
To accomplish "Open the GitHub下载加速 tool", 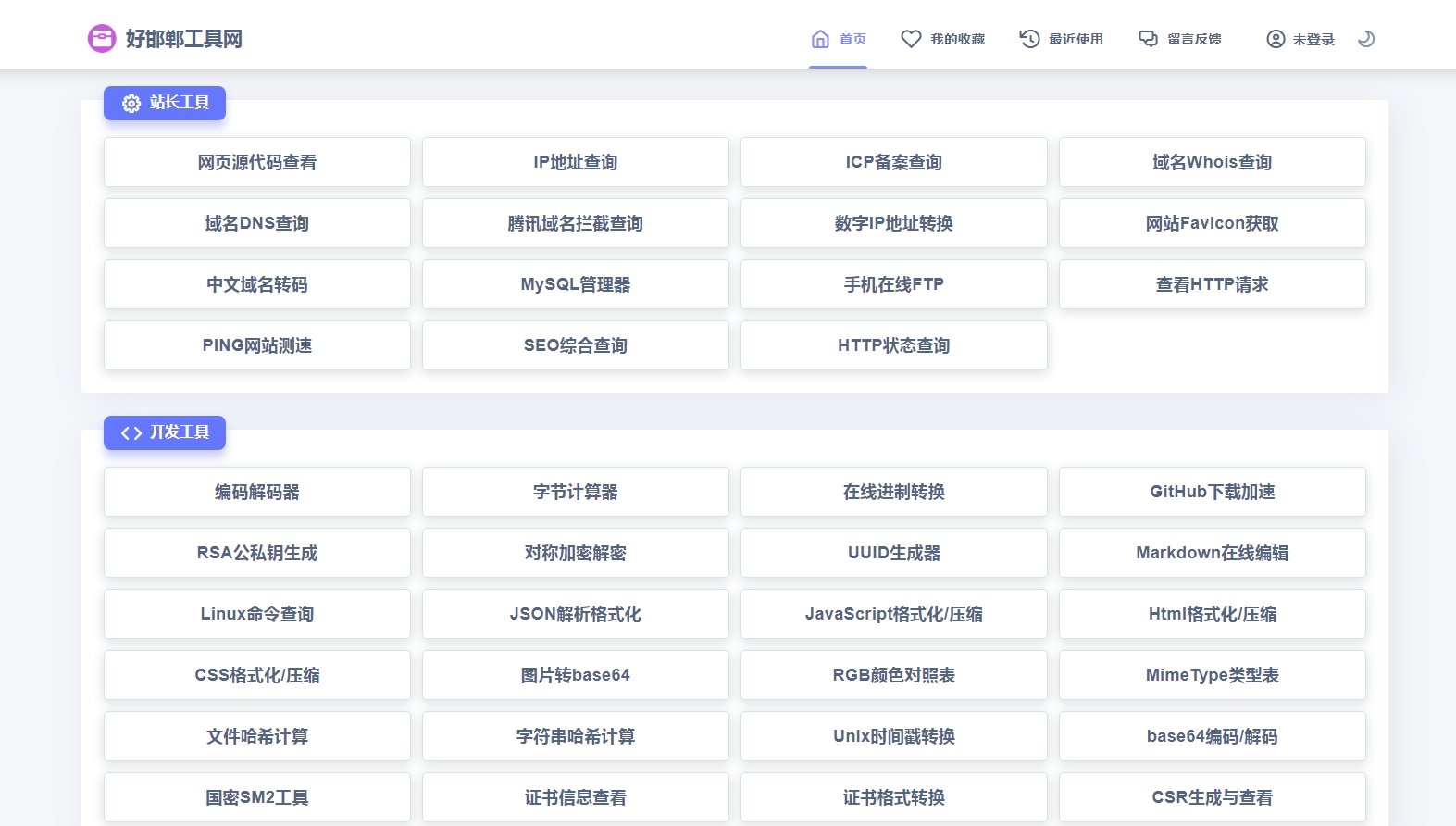I will tap(1212, 492).
